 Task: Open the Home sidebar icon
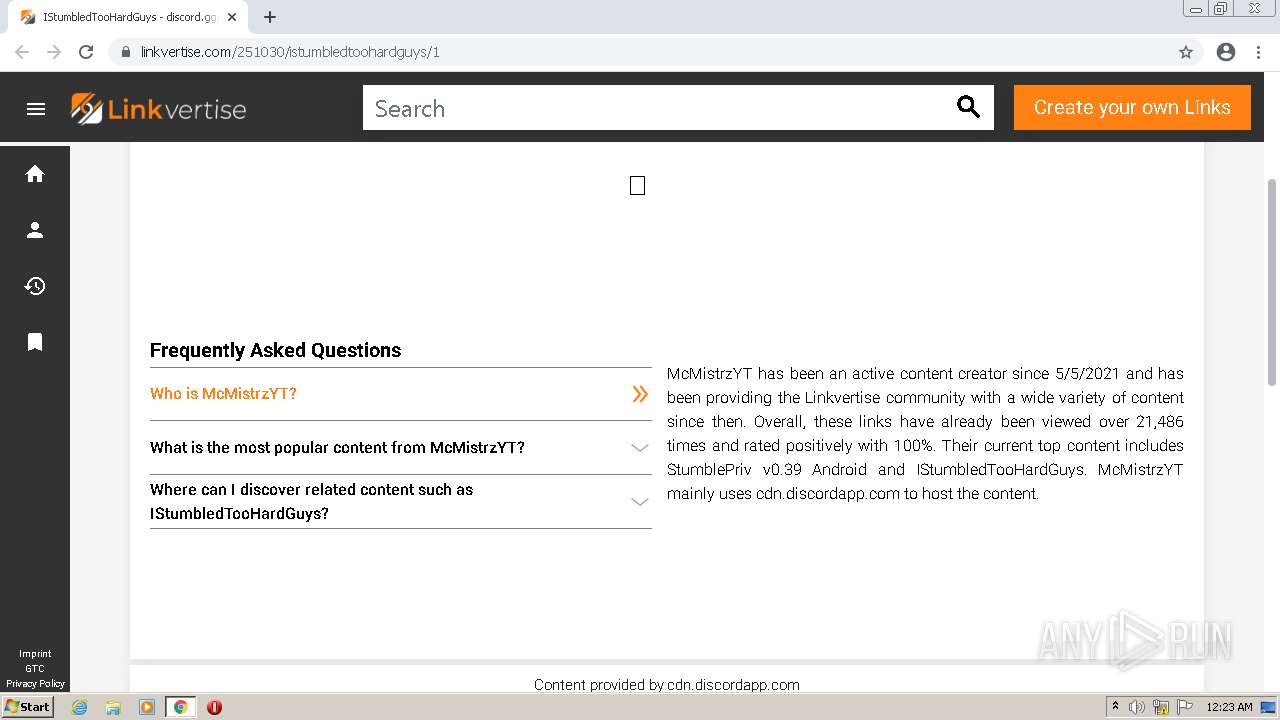click(x=35, y=174)
